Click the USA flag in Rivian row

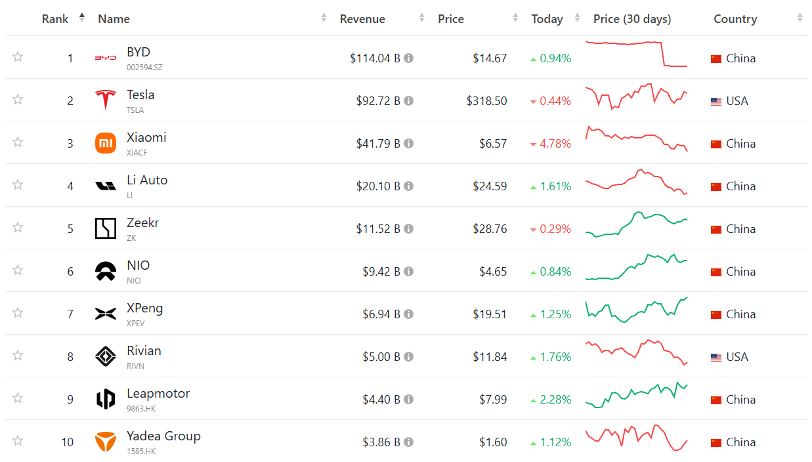click(716, 357)
